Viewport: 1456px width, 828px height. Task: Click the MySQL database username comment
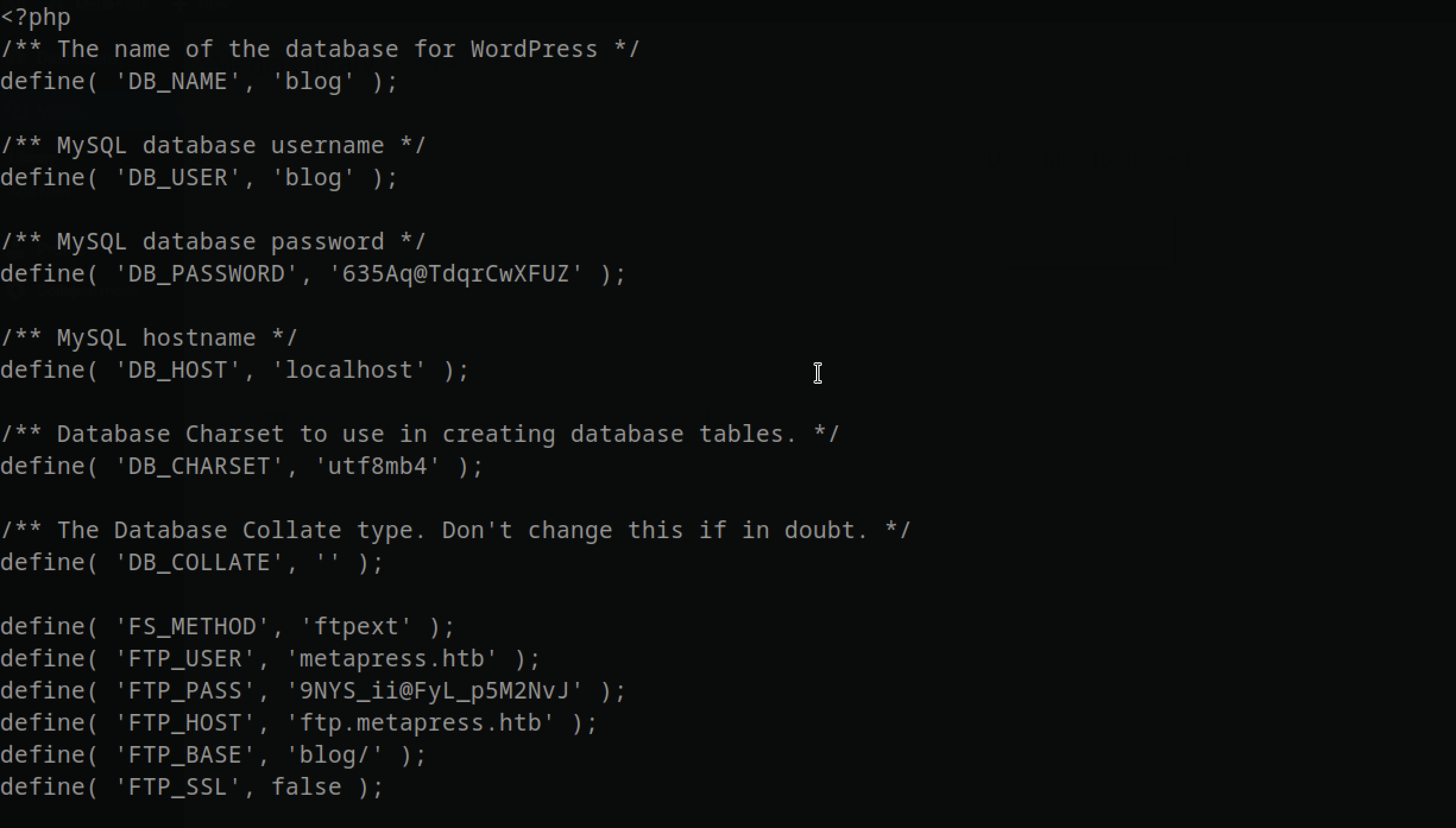(213, 146)
